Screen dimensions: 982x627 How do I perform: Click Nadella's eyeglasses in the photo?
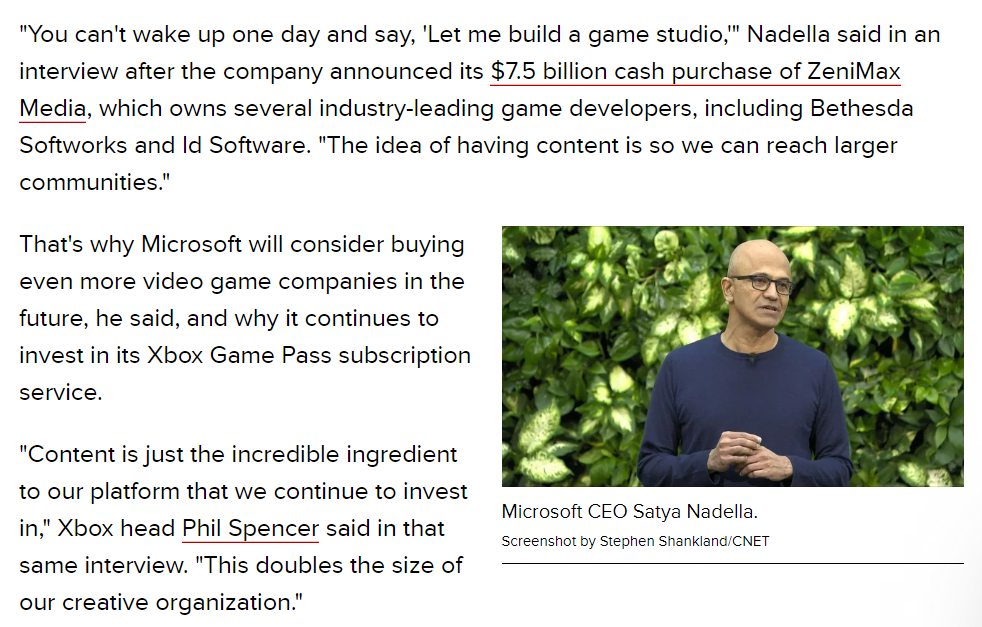click(x=760, y=282)
